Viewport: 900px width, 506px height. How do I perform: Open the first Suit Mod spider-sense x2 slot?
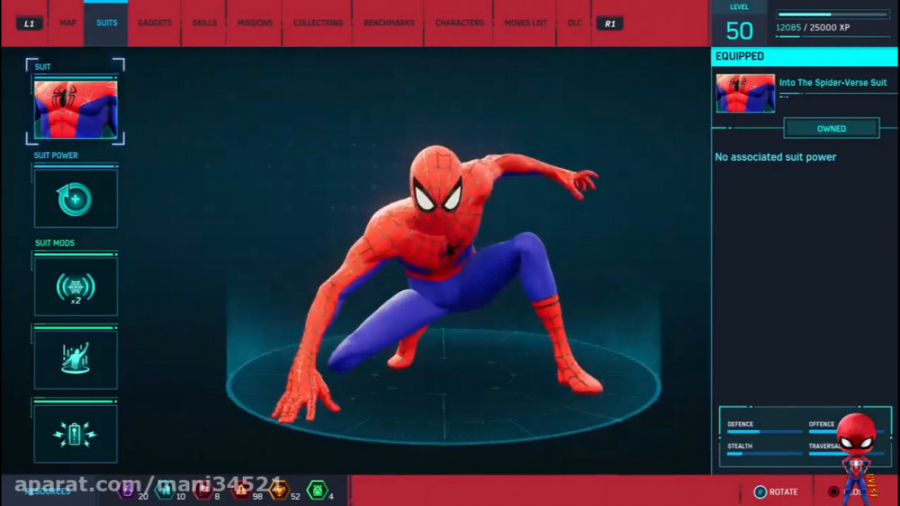(75, 286)
